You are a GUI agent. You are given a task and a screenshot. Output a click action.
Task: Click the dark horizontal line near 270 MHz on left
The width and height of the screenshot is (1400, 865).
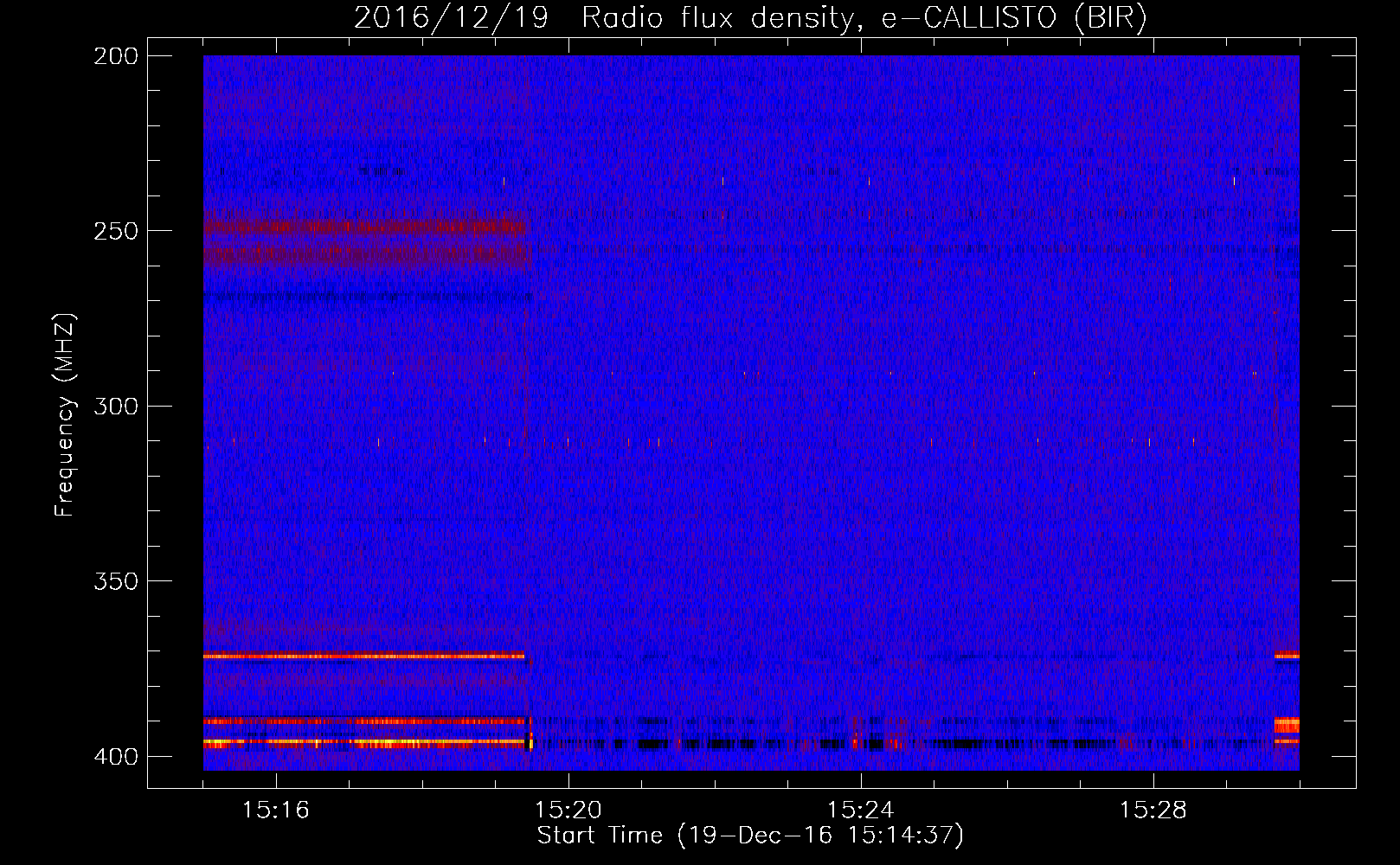pyautogui.click(x=363, y=297)
